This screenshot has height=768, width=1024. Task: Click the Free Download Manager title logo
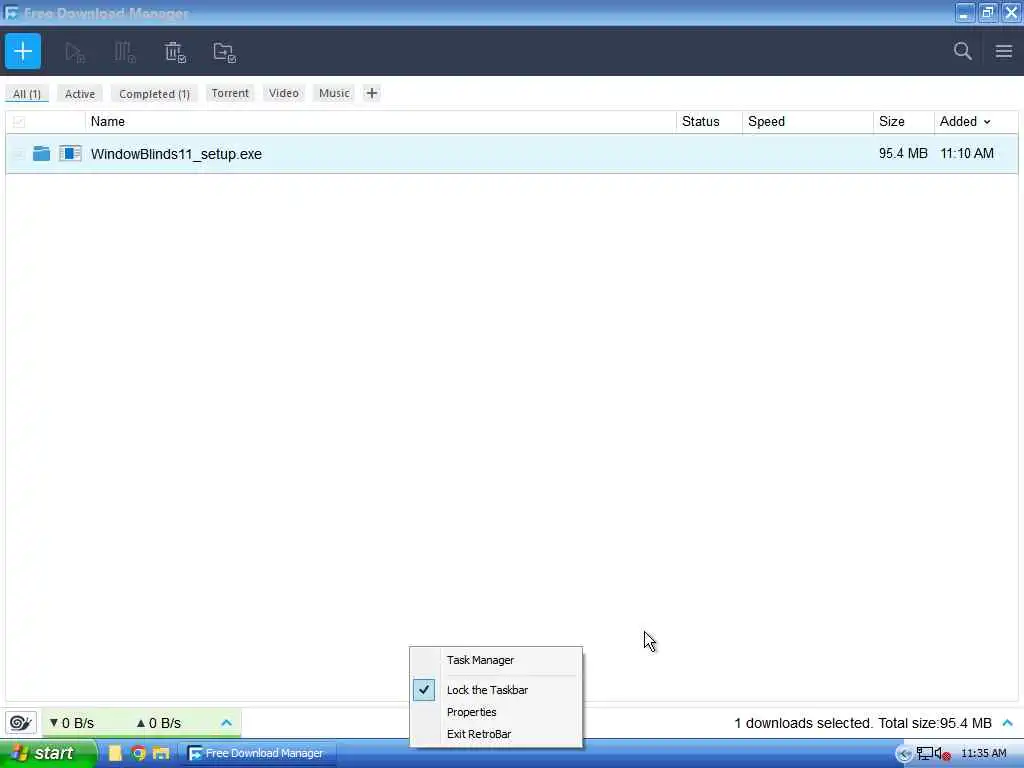coord(11,12)
